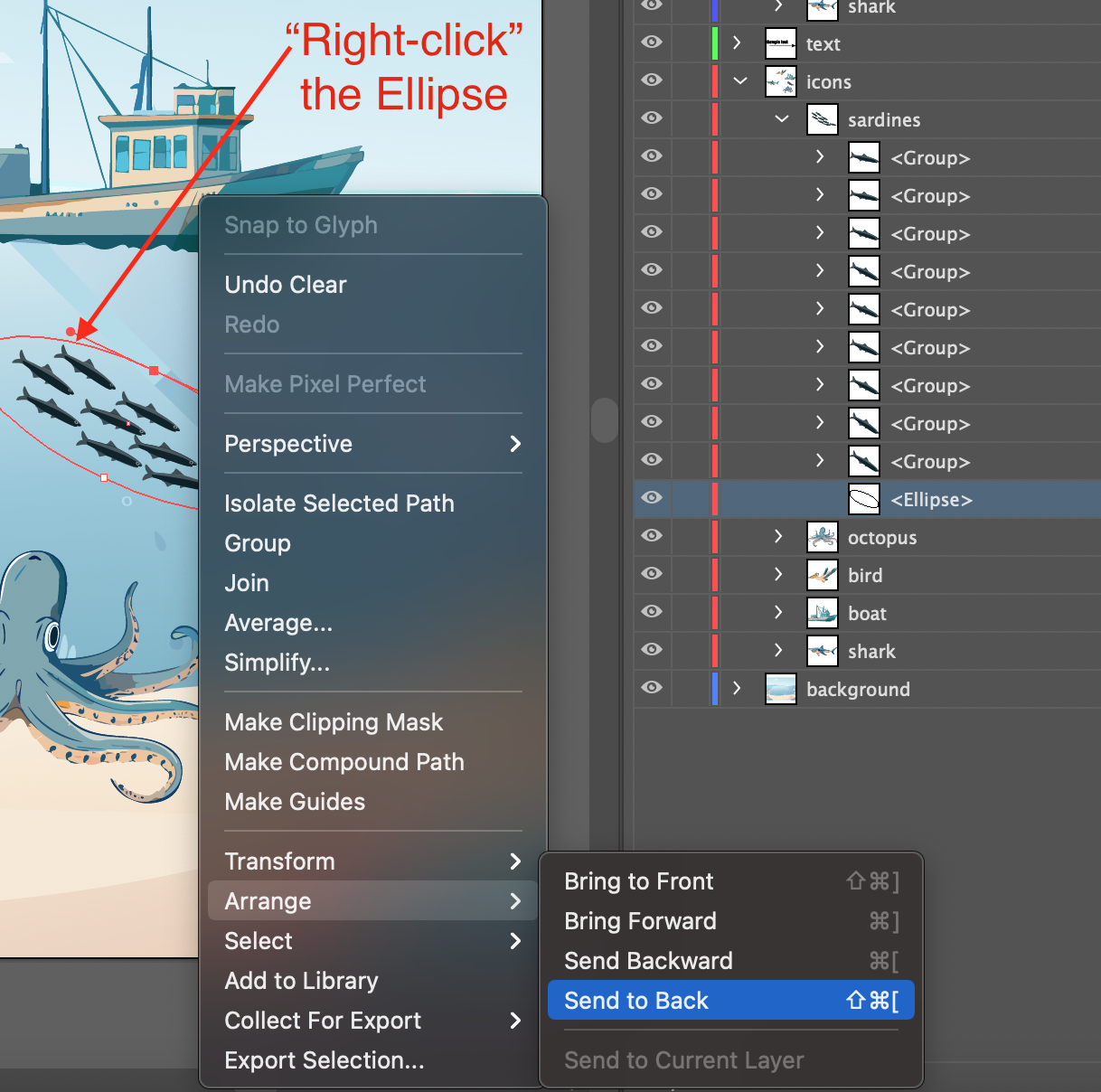Click the icons layer thumbnail

[780, 81]
